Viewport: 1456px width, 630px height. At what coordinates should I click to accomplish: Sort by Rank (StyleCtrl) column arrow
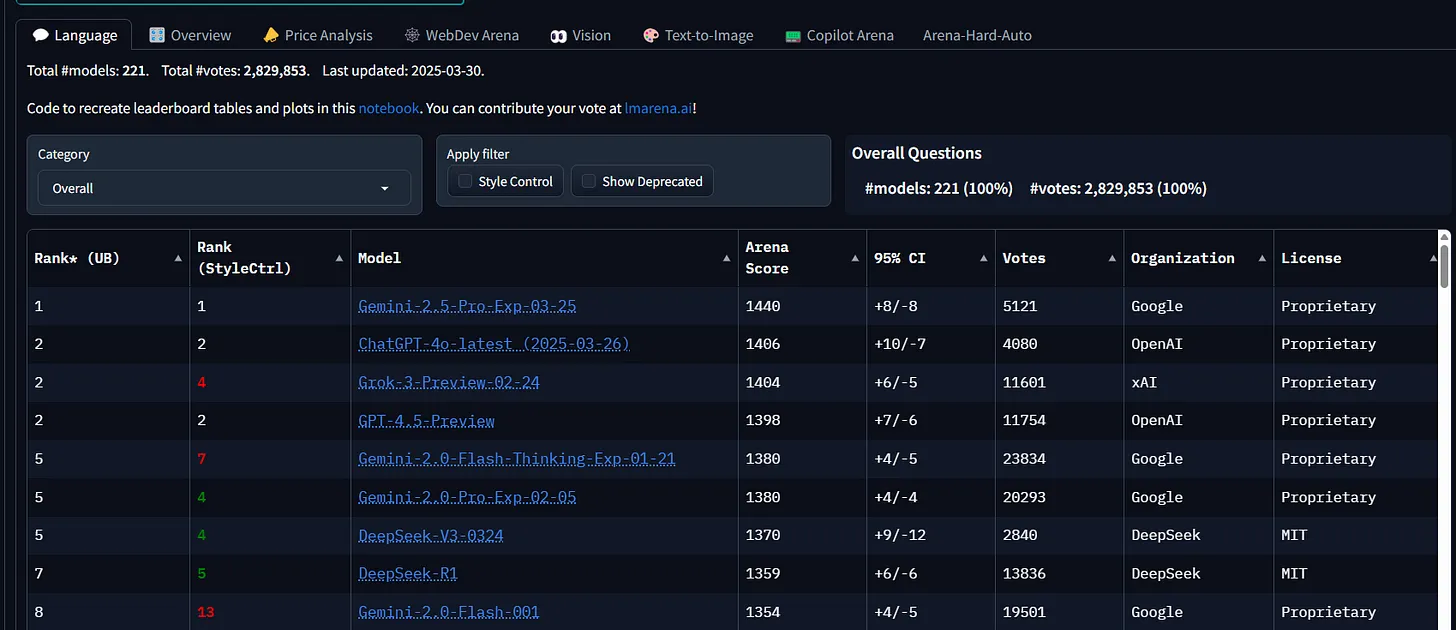(339, 258)
